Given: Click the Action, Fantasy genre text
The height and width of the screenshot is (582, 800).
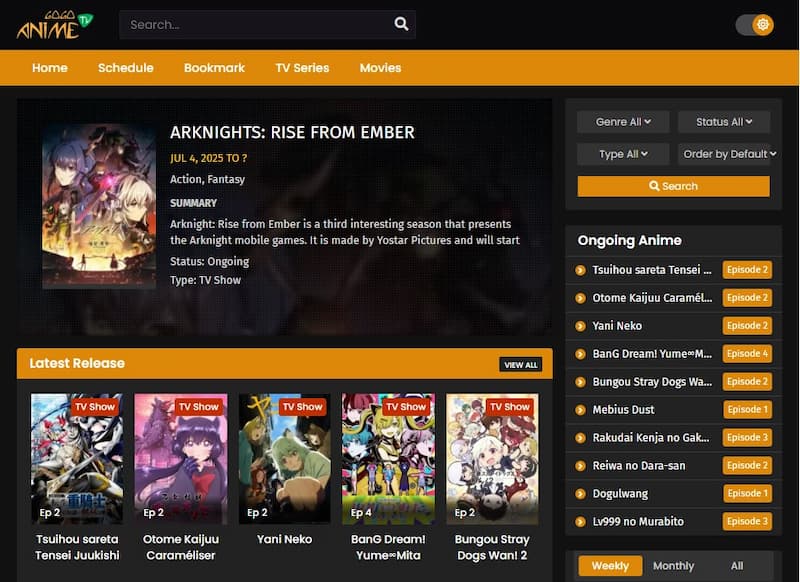Looking at the screenshot, I should tap(207, 180).
